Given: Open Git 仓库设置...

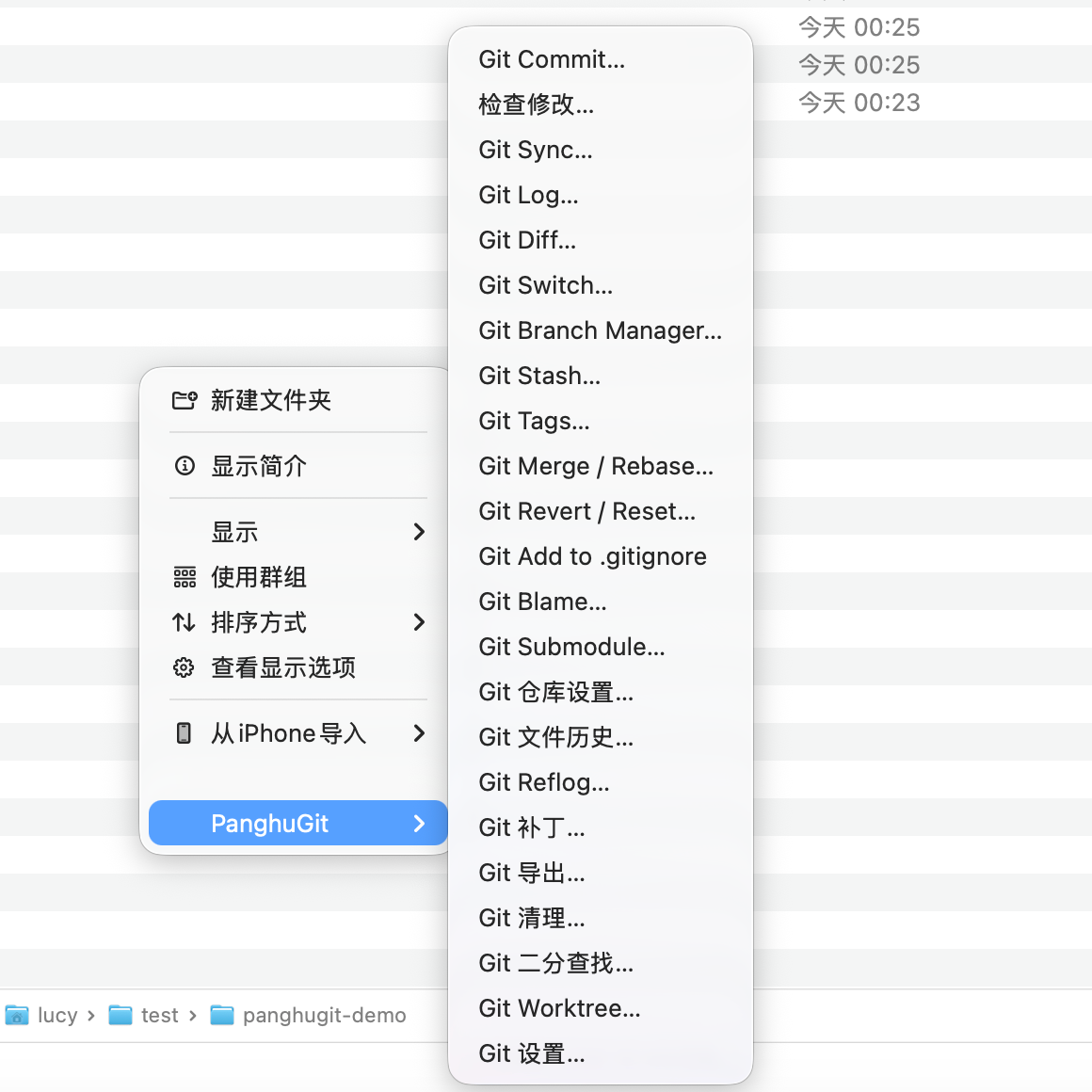Looking at the screenshot, I should coord(601,692).
